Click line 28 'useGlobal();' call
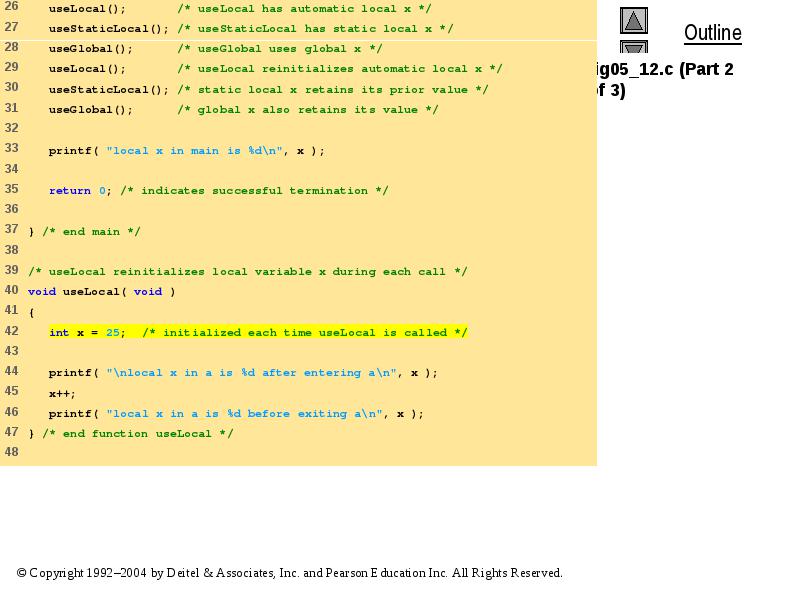800x600 pixels. pos(91,49)
